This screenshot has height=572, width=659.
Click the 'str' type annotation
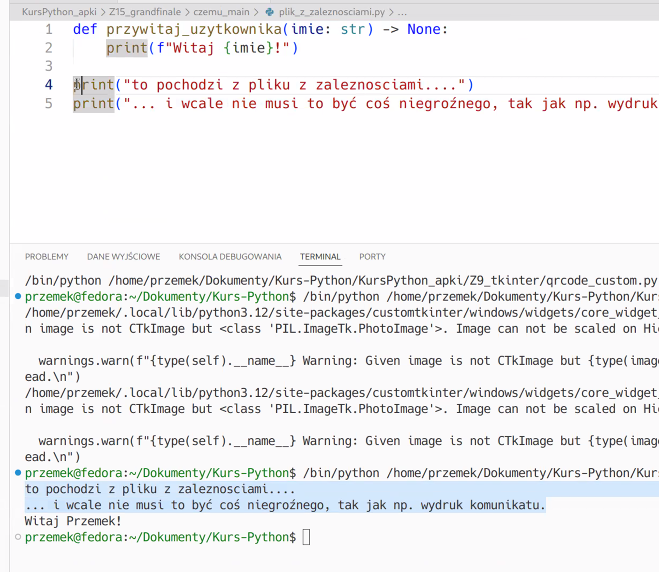[x=353, y=29]
